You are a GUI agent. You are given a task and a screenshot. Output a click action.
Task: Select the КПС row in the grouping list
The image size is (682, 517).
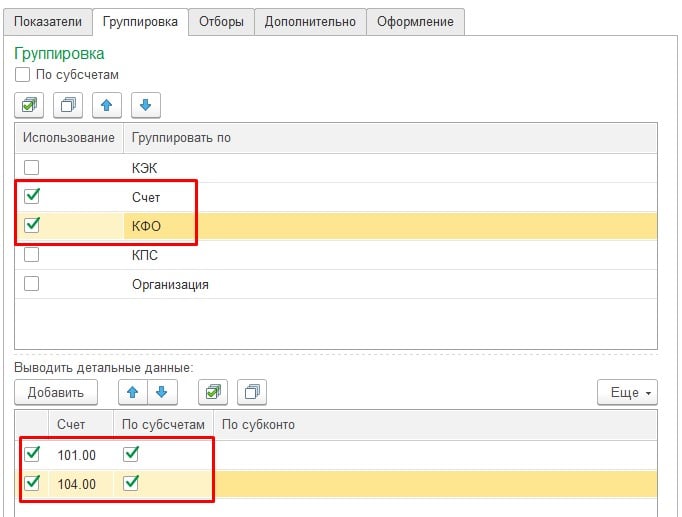coord(145,255)
